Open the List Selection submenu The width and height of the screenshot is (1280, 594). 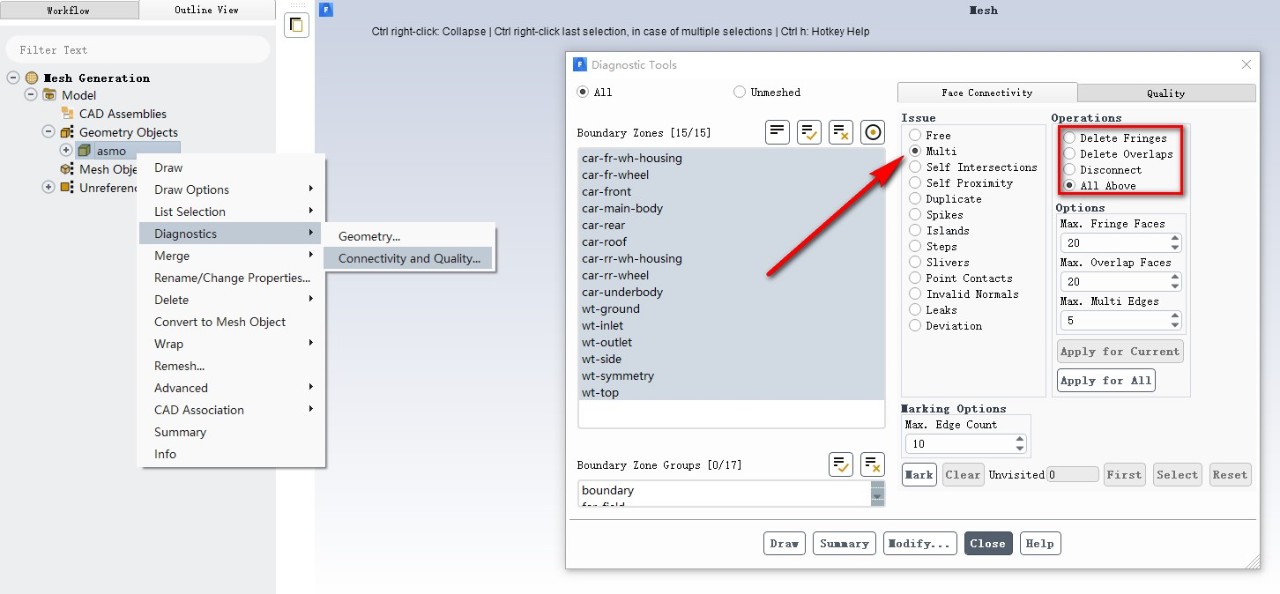[231, 211]
